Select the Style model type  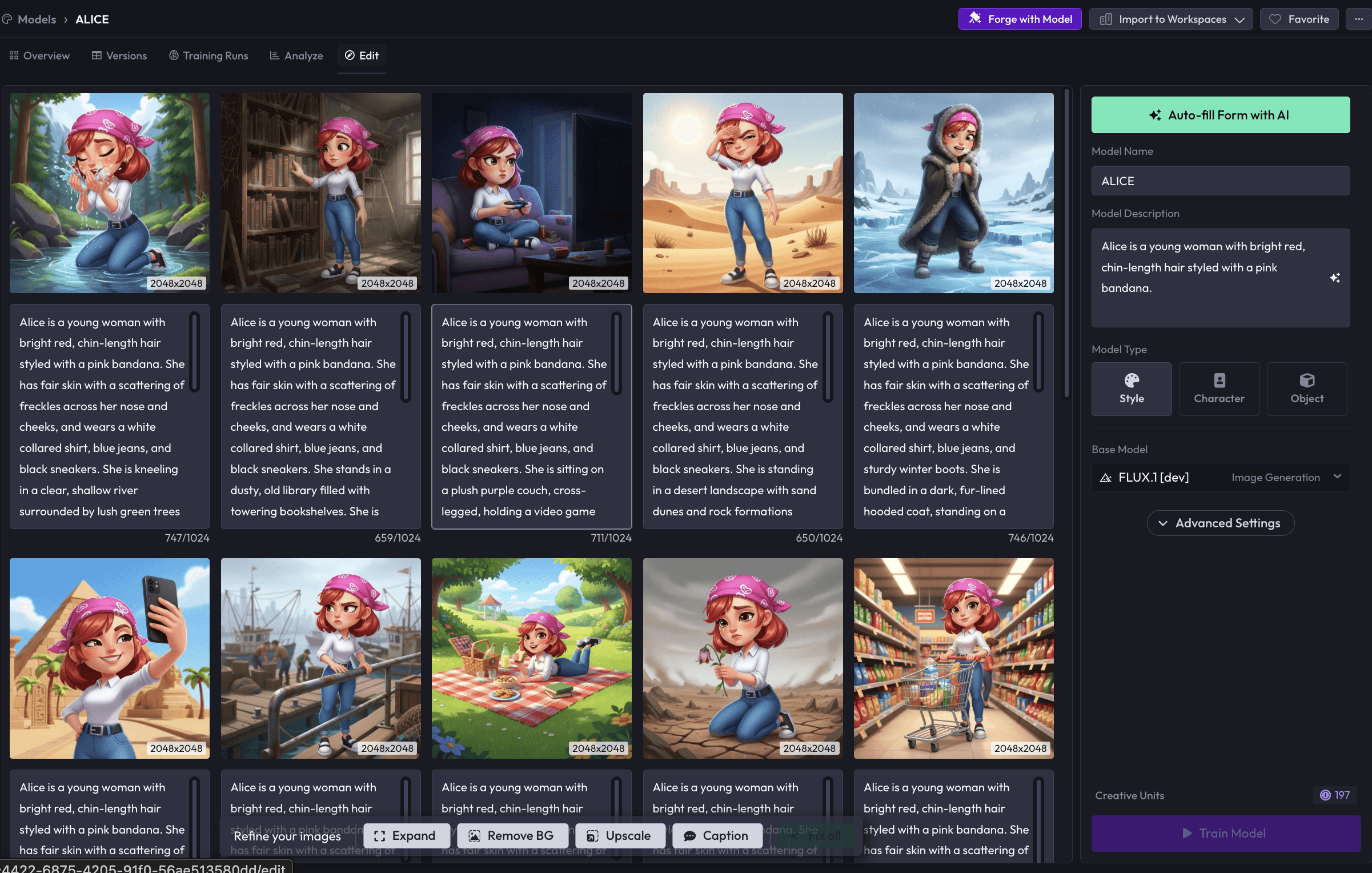[1131, 389]
